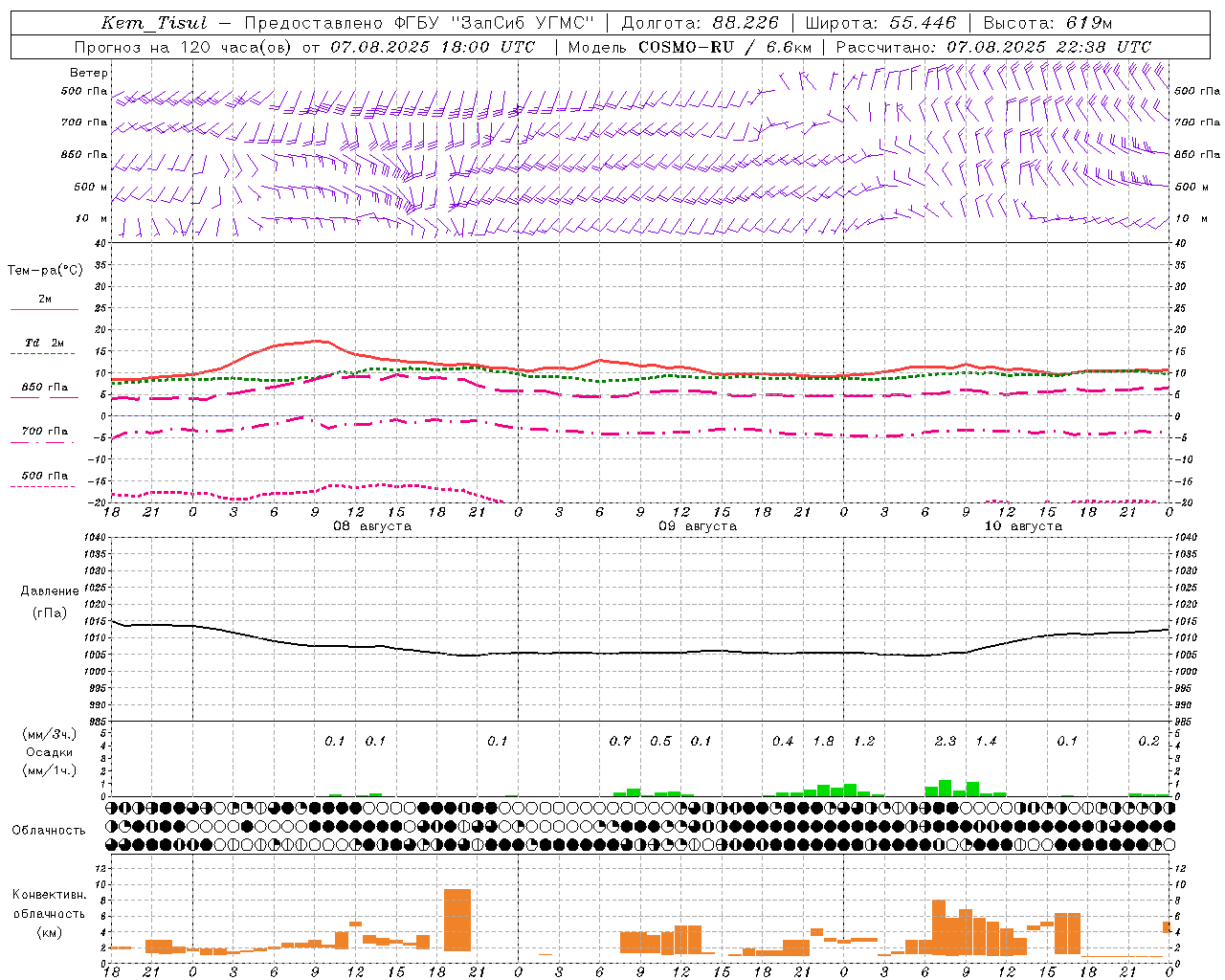Click the '10 августа' date label
The image size is (1225, 980).
(1023, 526)
